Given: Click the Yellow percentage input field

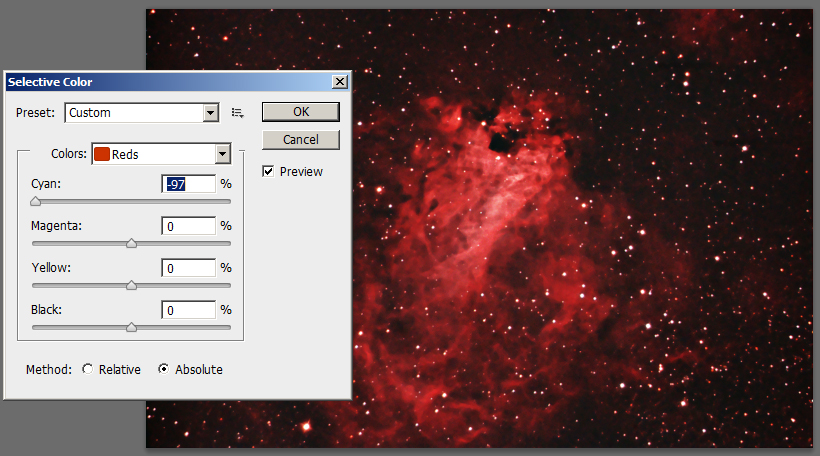Looking at the screenshot, I should click(x=188, y=268).
